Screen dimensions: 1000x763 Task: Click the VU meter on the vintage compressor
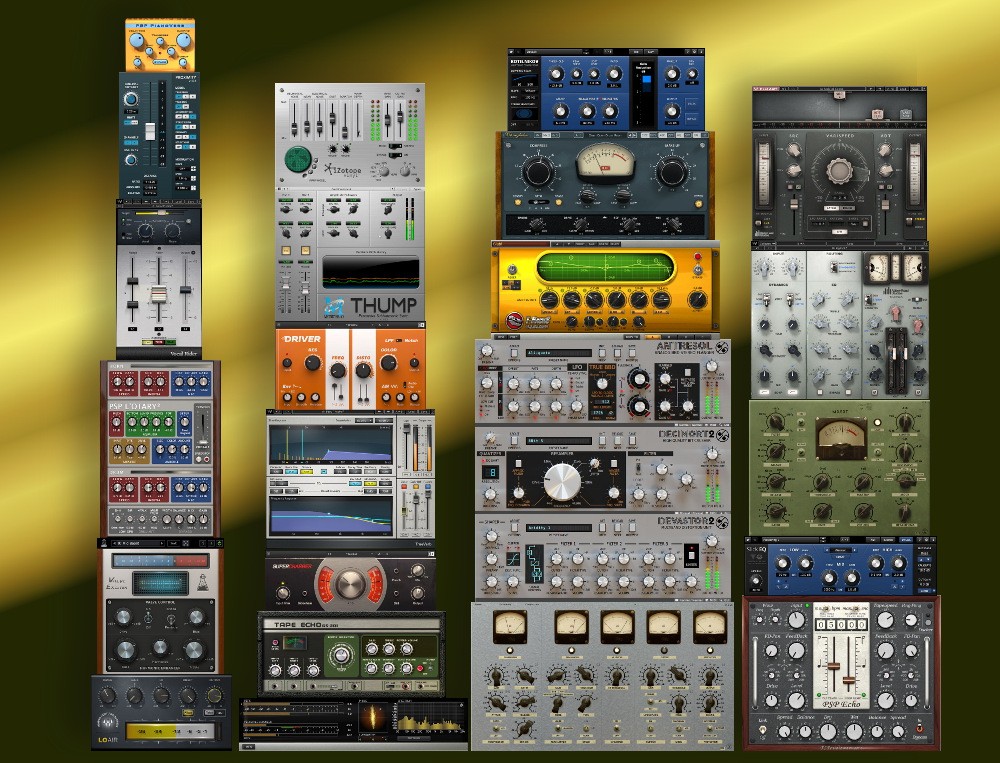[605, 161]
